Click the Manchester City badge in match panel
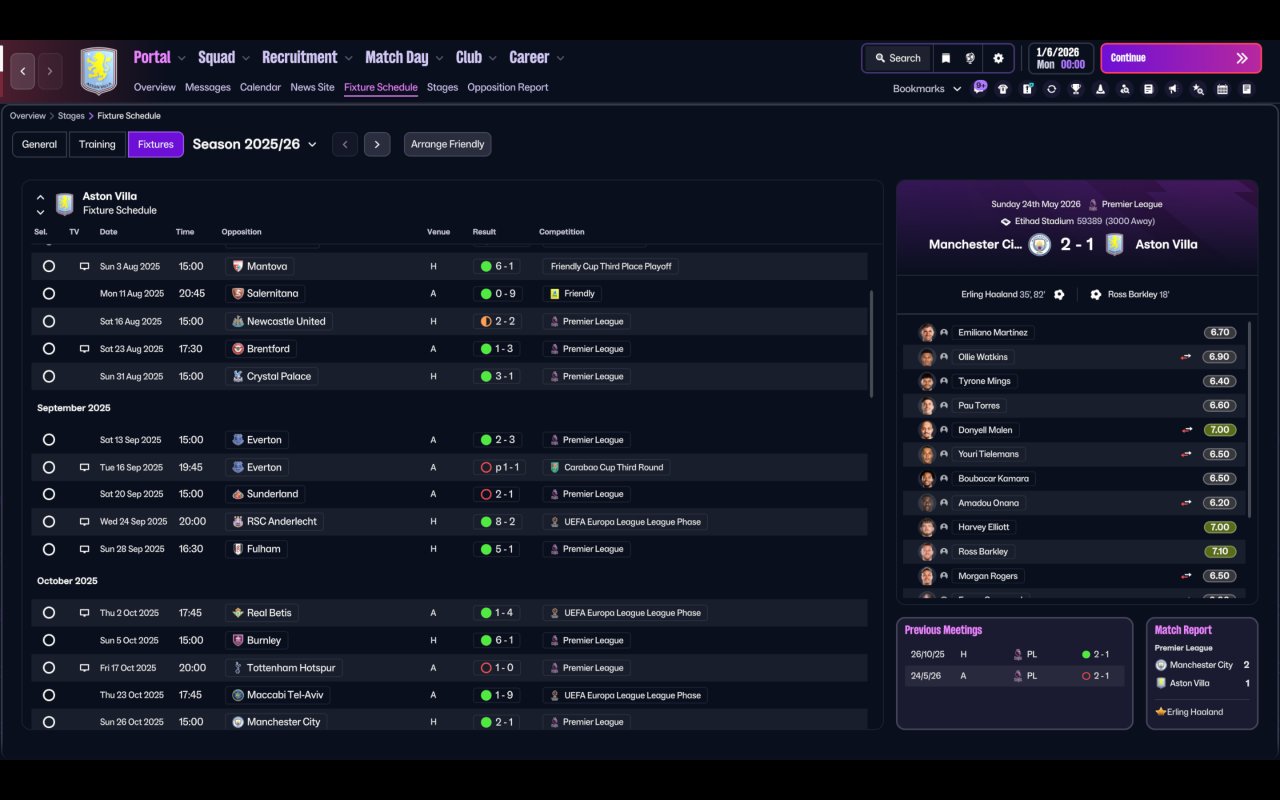Image resolution: width=1280 pixels, height=800 pixels. (1040, 244)
